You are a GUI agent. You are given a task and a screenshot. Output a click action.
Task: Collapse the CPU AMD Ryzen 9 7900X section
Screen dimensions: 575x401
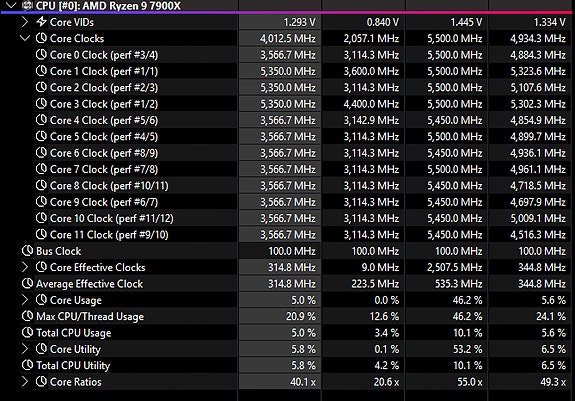[x=11, y=5]
